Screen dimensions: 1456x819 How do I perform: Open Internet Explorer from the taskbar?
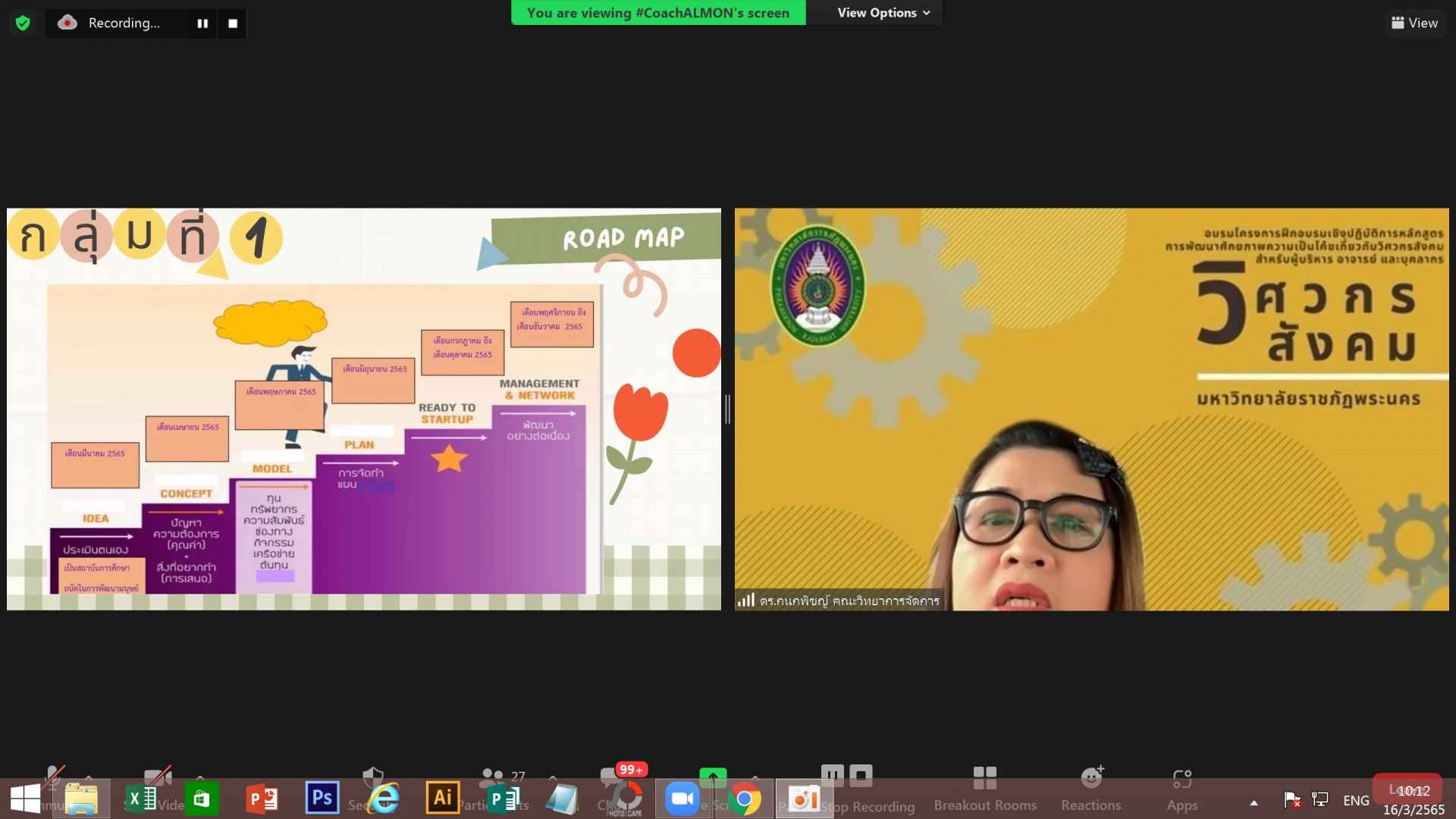point(383,799)
